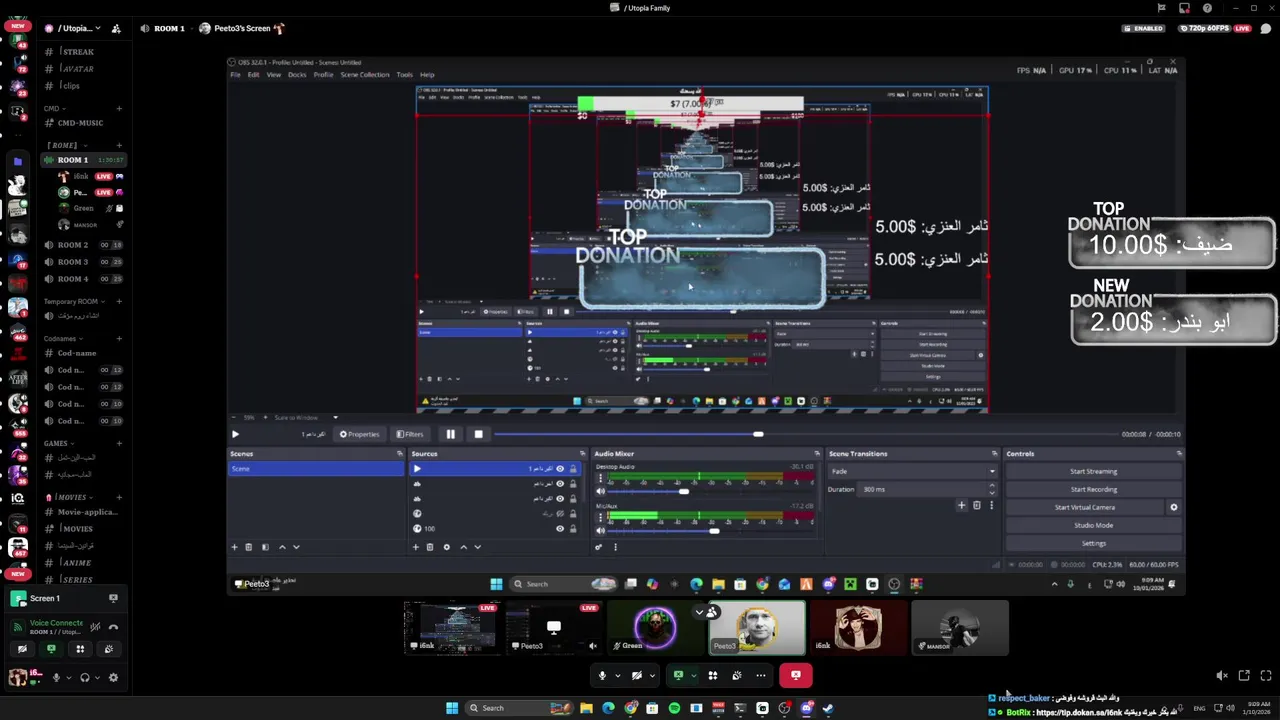1280x720 pixels.
Task: Join ROOM 3 voice channel
Action: pos(82,262)
